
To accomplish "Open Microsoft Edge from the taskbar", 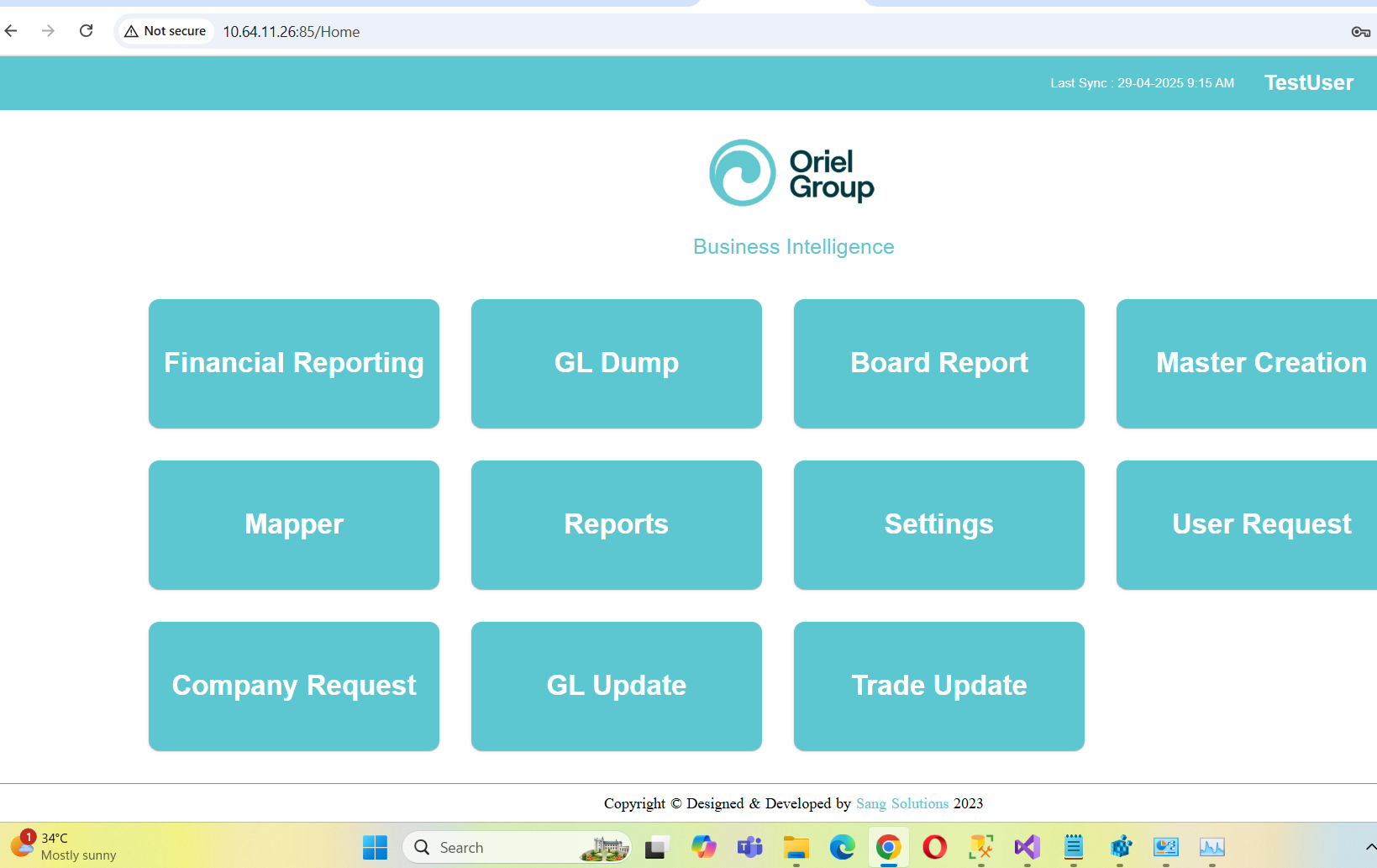I will (842, 847).
